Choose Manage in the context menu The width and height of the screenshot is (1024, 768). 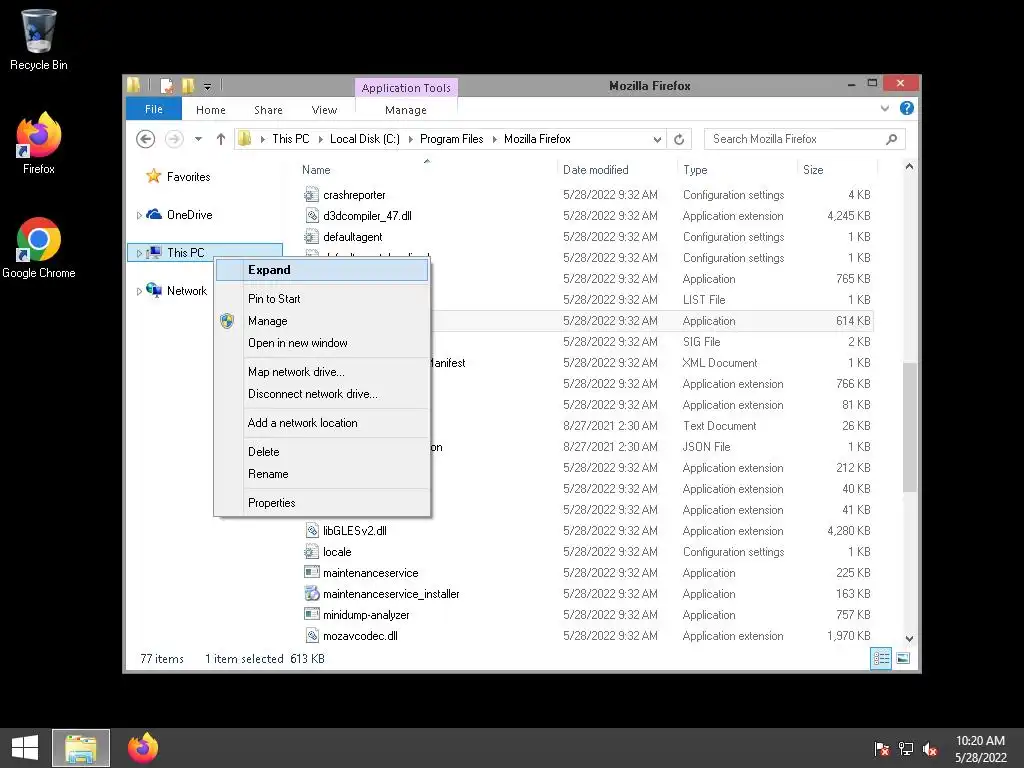coord(322,321)
